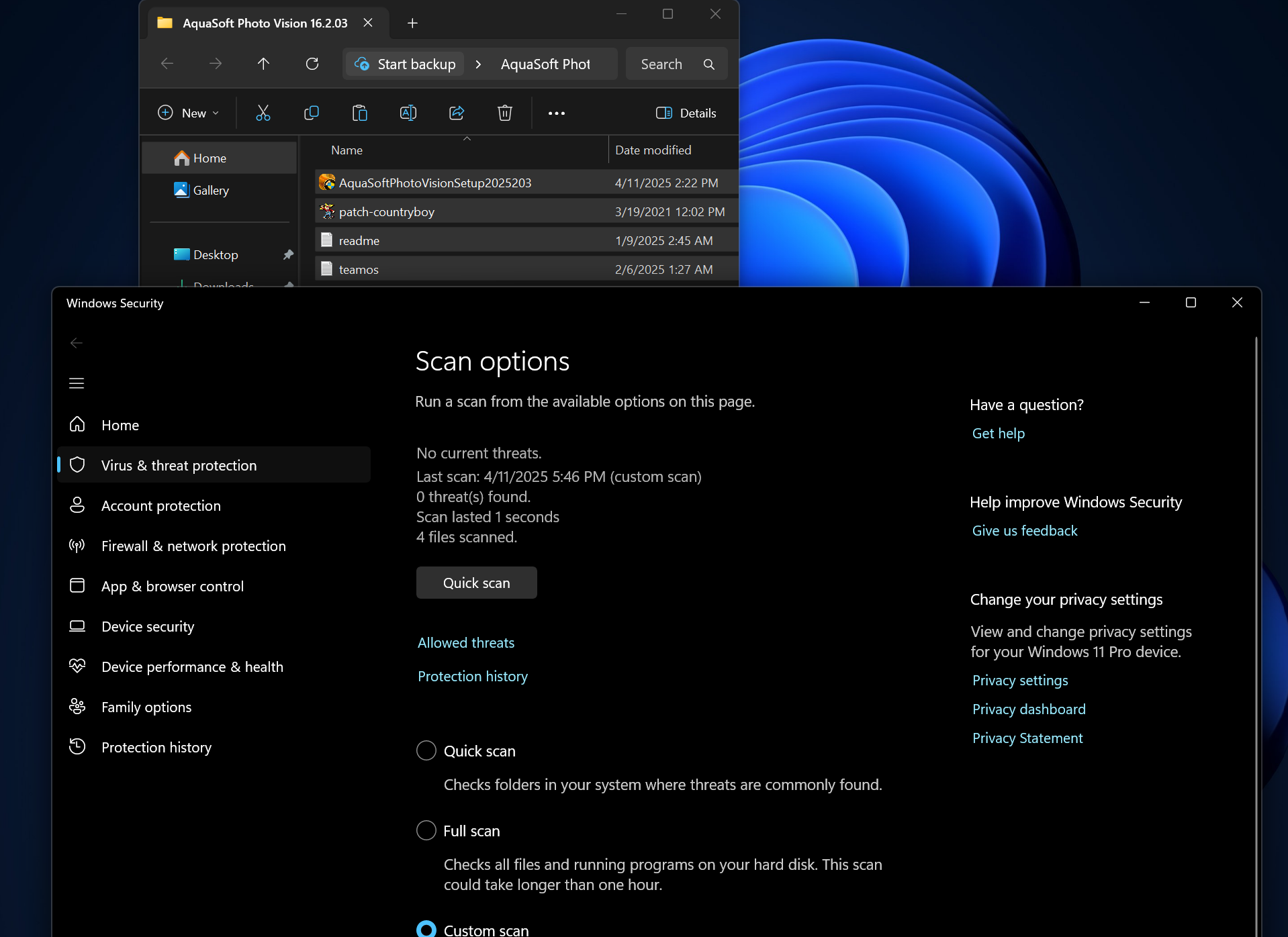Sort files by the Name column header
Image resolution: width=1288 pixels, height=937 pixels.
pos(347,150)
